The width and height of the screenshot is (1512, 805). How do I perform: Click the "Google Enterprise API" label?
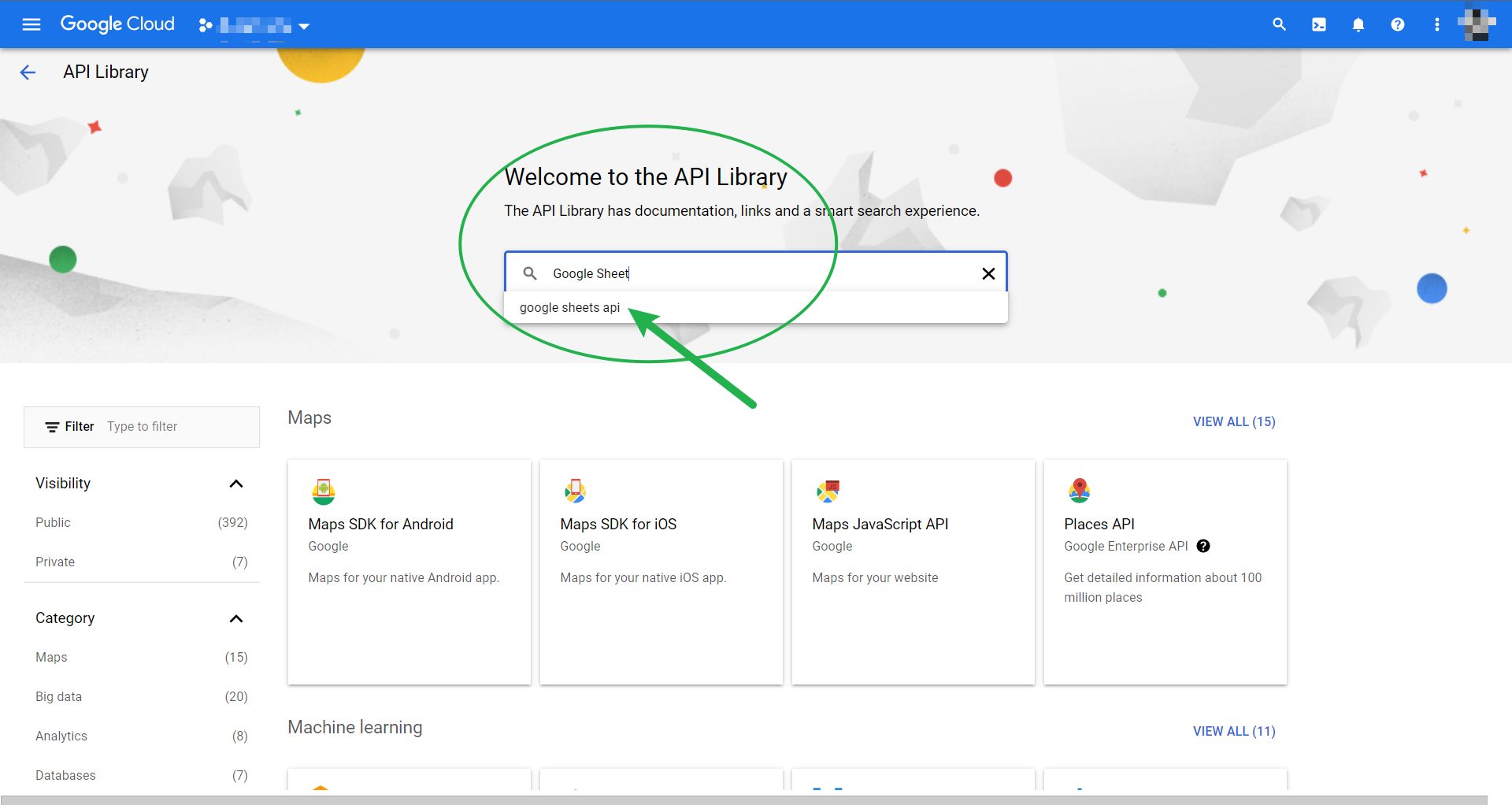point(1125,546)
